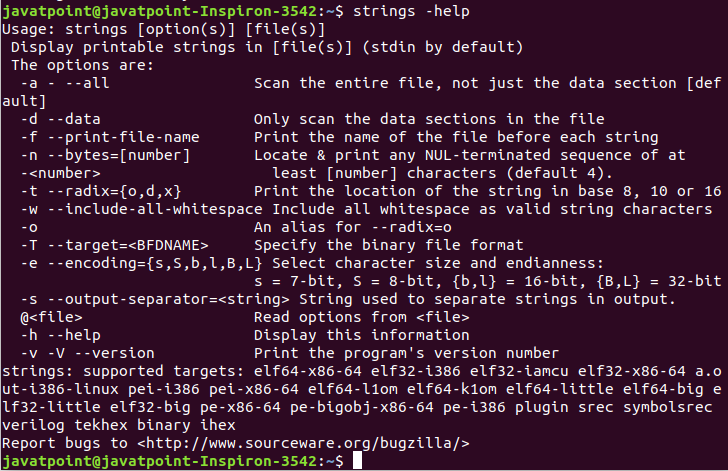728x471 pixels.
Task: Click the '--version' option text
Action: coord(114,353)
